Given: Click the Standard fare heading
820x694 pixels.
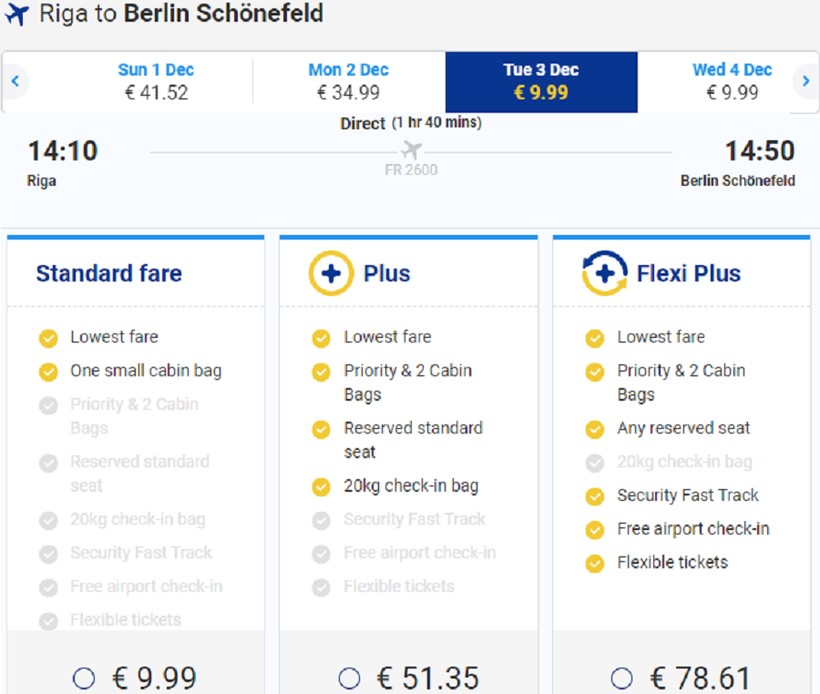Looking at the screenshot, I should tap(109, 273).
